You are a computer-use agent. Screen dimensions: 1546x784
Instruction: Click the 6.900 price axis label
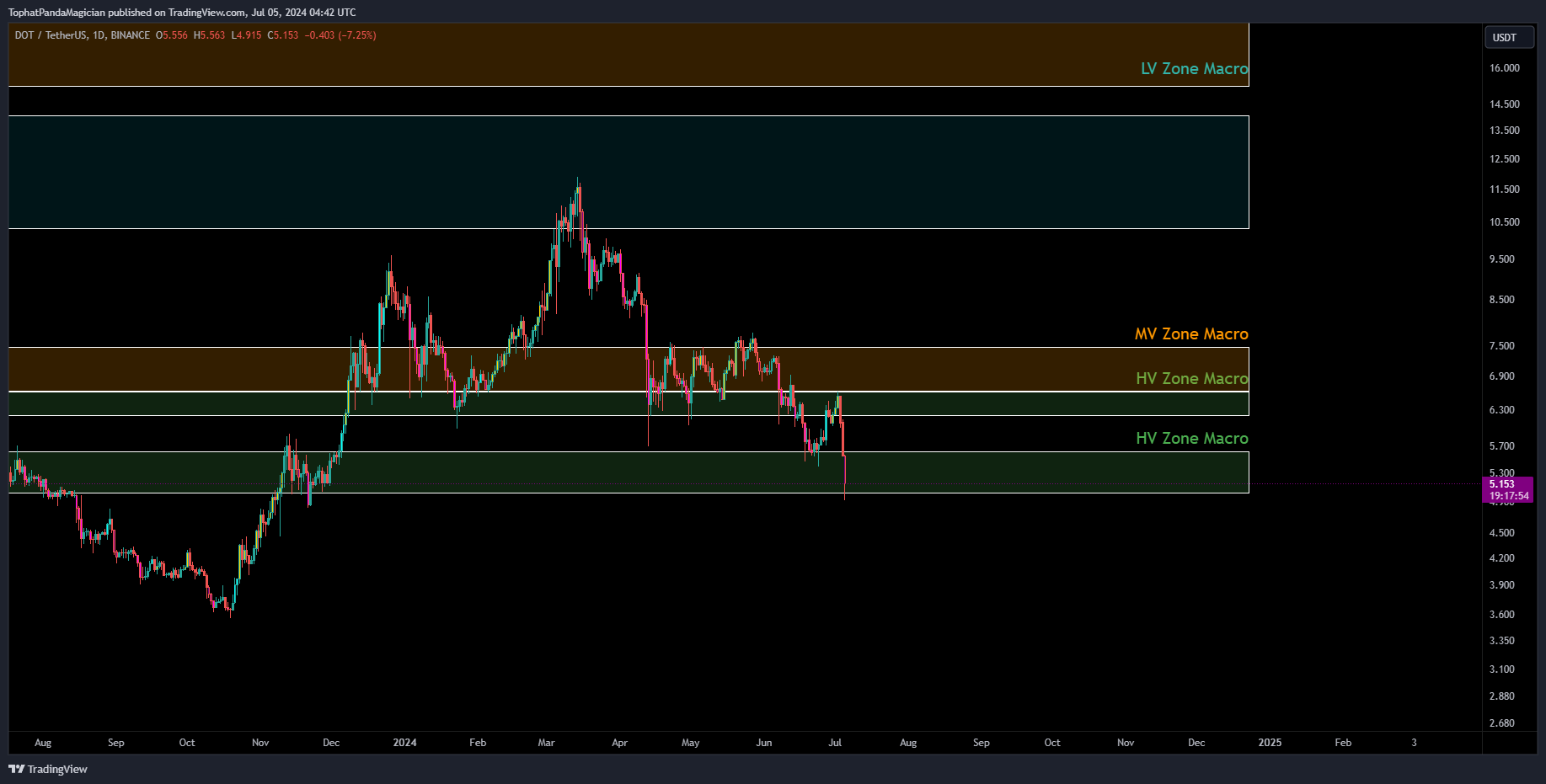point(1502,376)
